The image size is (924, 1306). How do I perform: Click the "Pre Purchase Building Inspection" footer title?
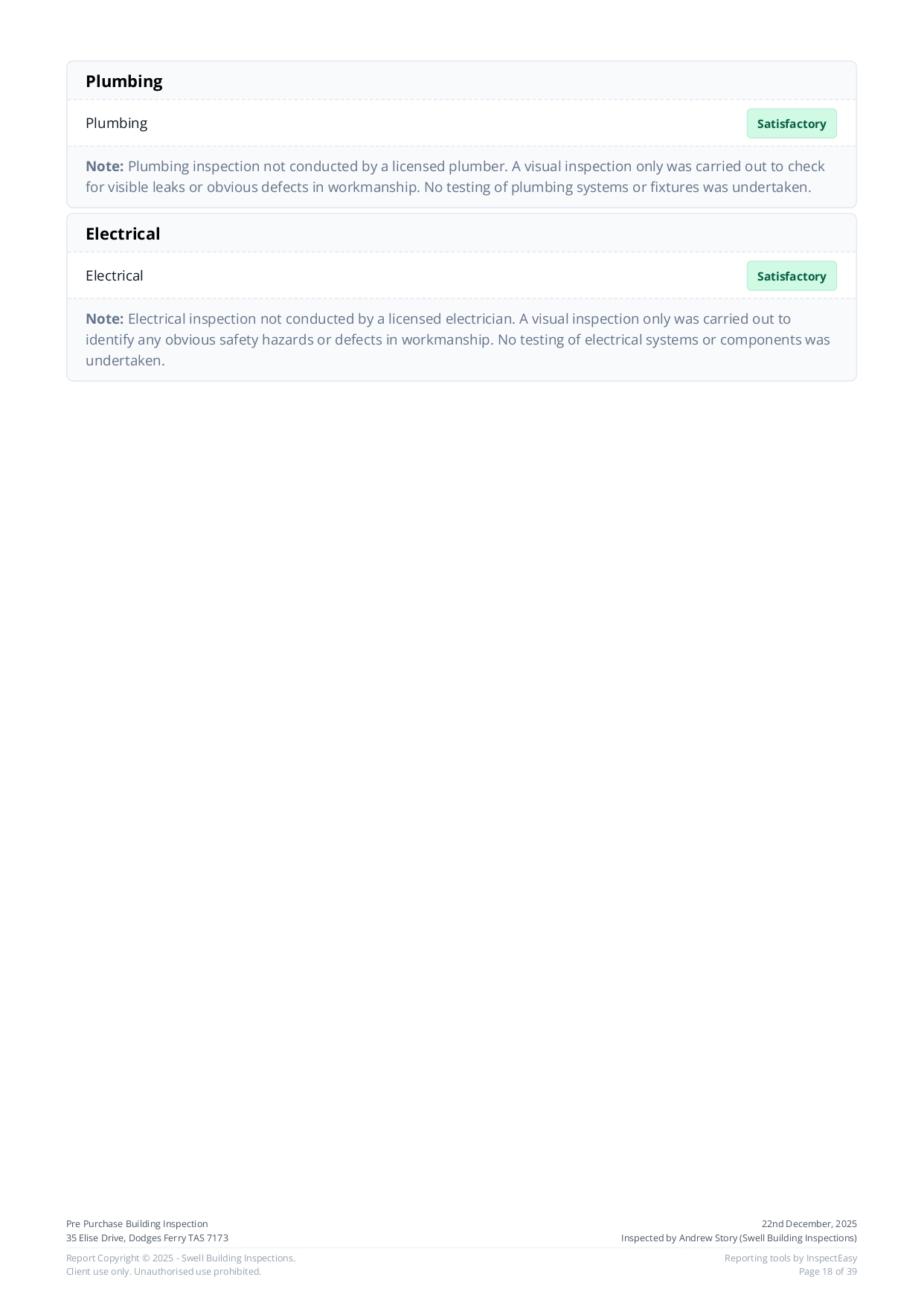click(x=137, y=1223)
